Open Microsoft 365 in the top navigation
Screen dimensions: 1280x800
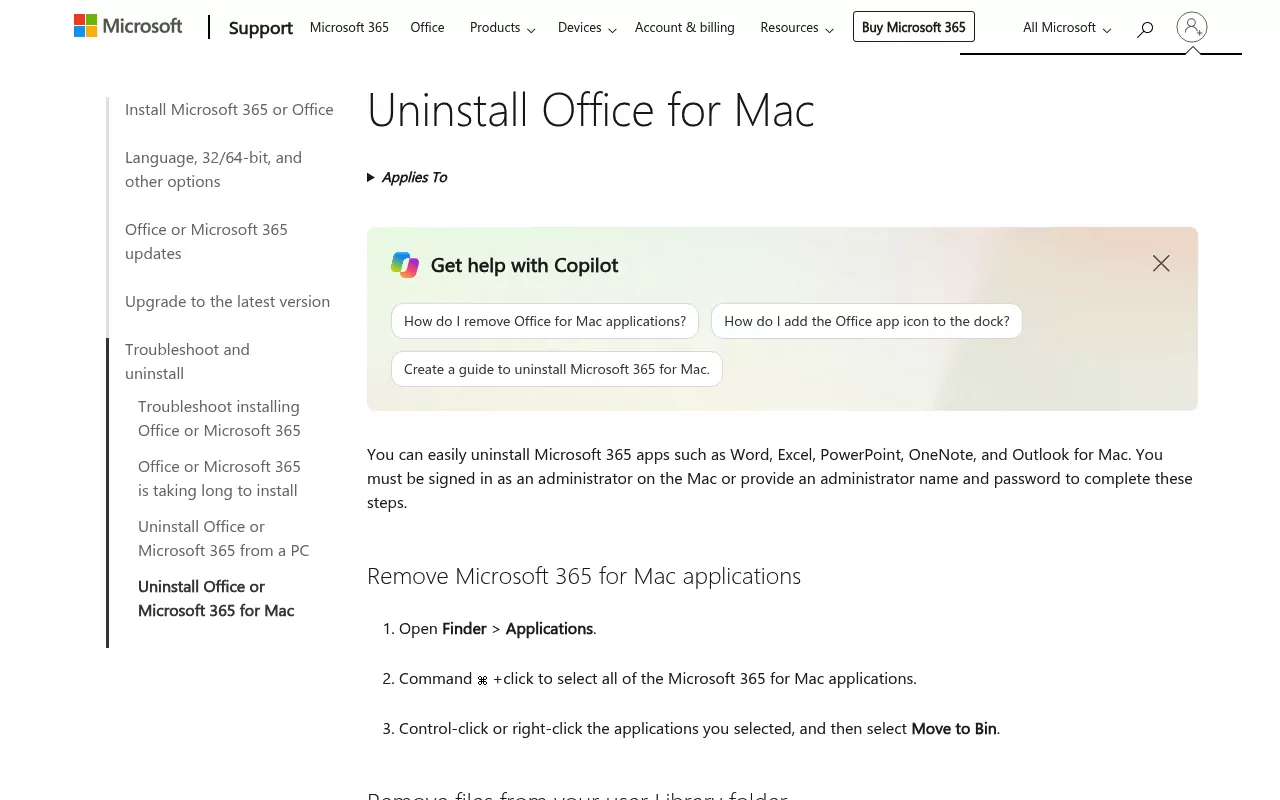(349, 27)
